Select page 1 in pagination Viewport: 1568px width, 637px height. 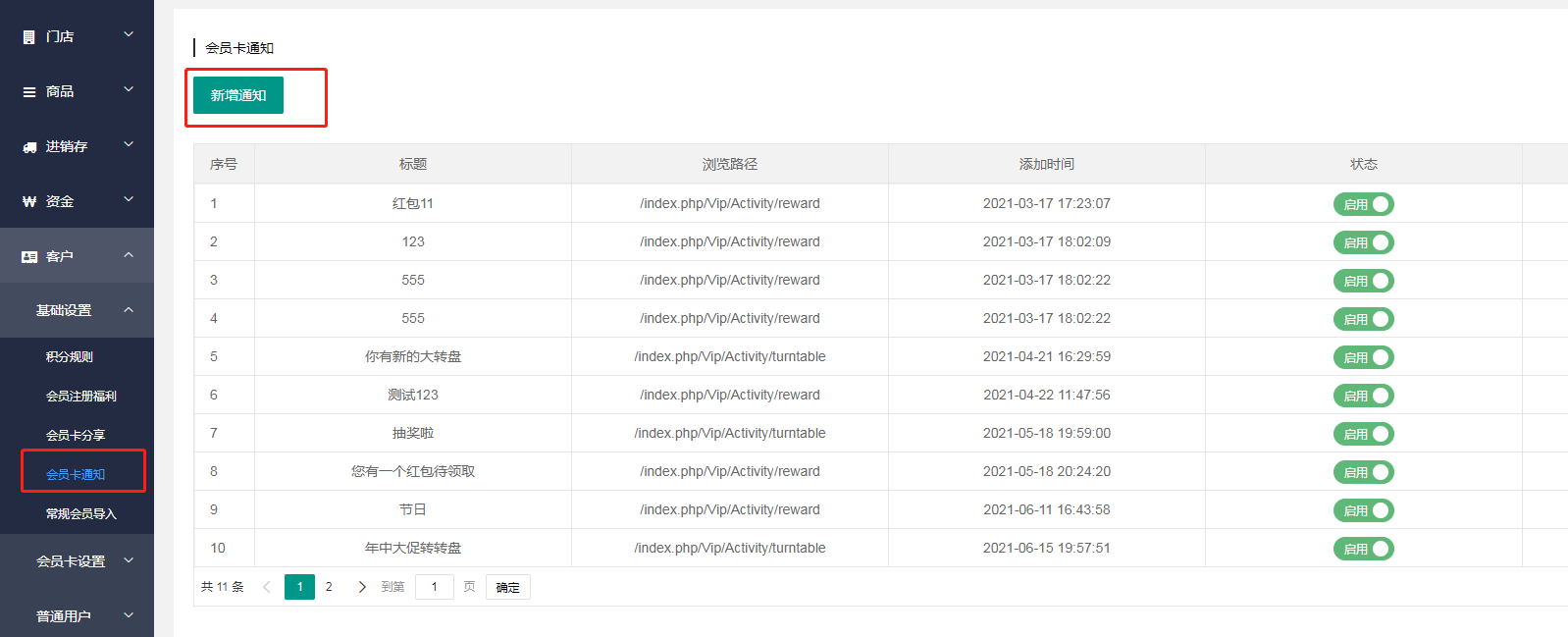click(299, 587)
